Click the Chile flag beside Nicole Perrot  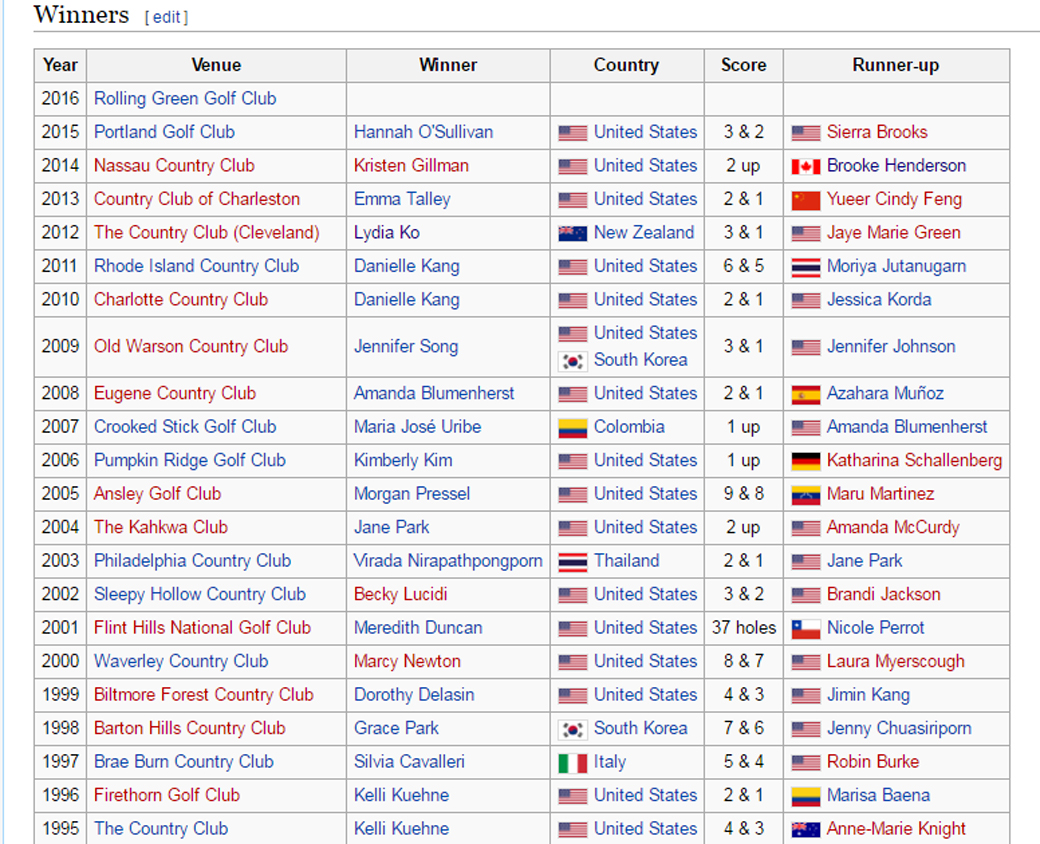coord(806,629)
